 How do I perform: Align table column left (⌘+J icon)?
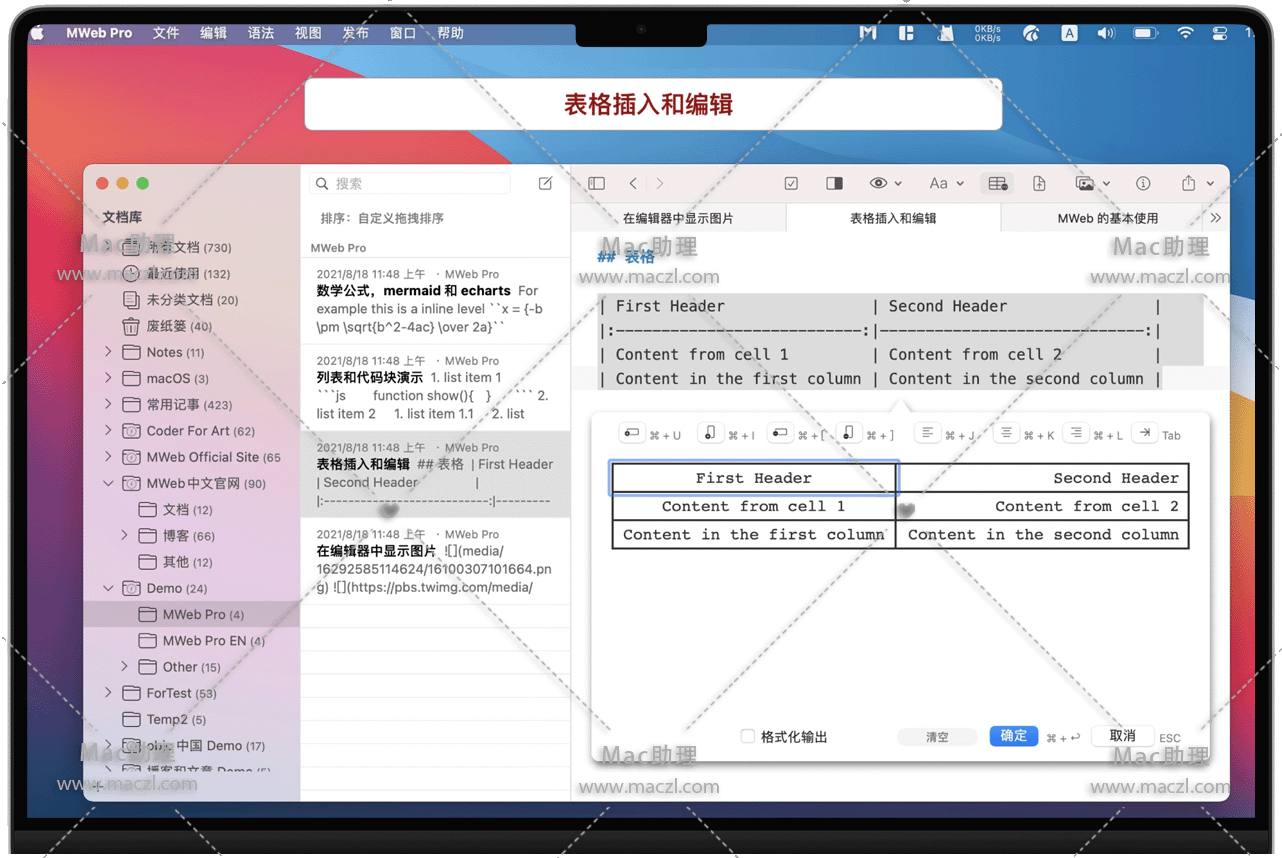tap(927, 433)
